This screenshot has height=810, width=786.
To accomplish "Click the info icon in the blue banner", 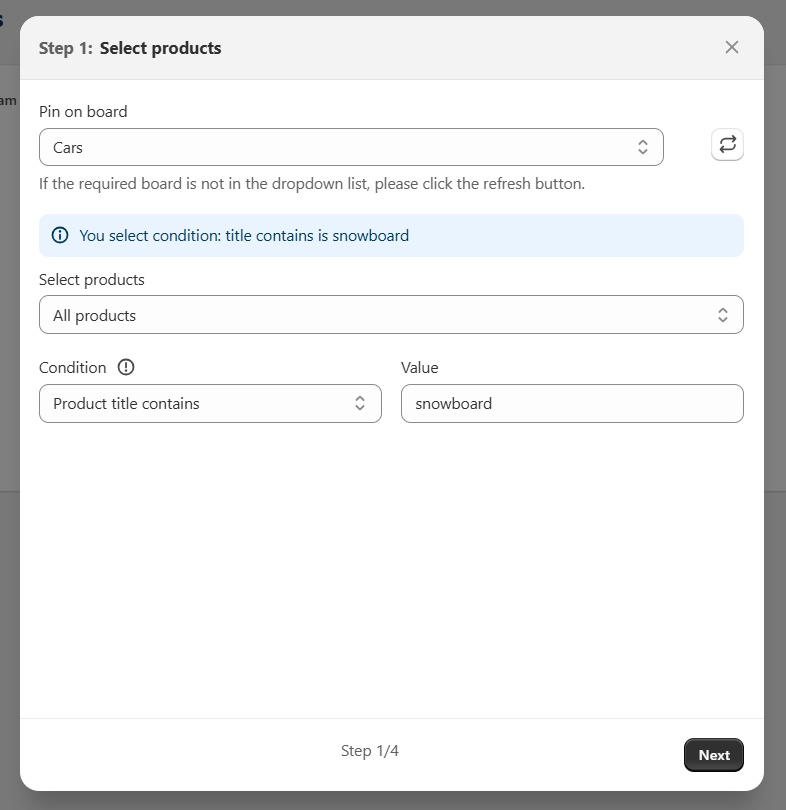I will pos(60,236).
